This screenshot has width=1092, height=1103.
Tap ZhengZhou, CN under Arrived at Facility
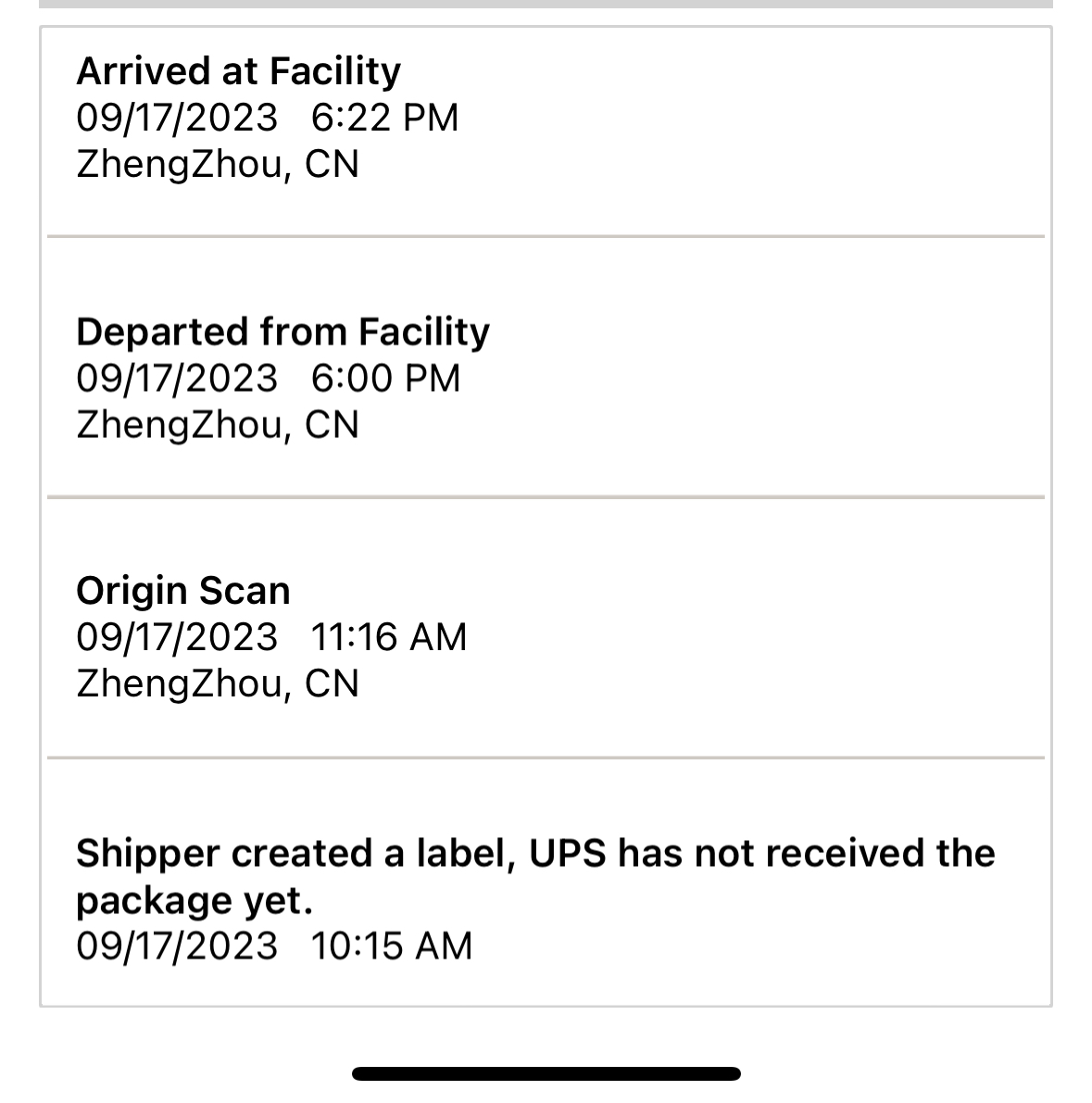pos(217,164)
